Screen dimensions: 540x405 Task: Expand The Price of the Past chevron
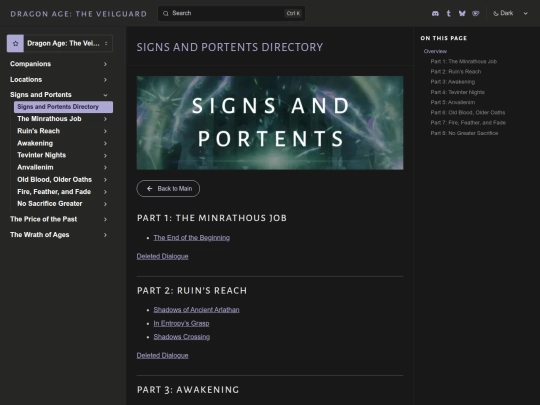click(105, 219)
